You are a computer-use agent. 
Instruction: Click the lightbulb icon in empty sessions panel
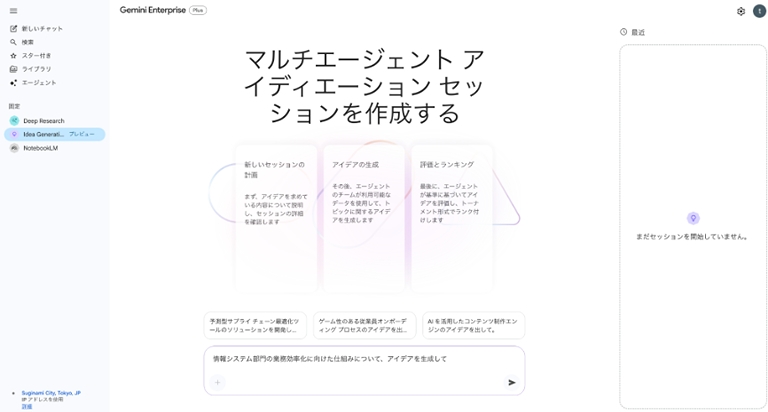click(693, 218)
